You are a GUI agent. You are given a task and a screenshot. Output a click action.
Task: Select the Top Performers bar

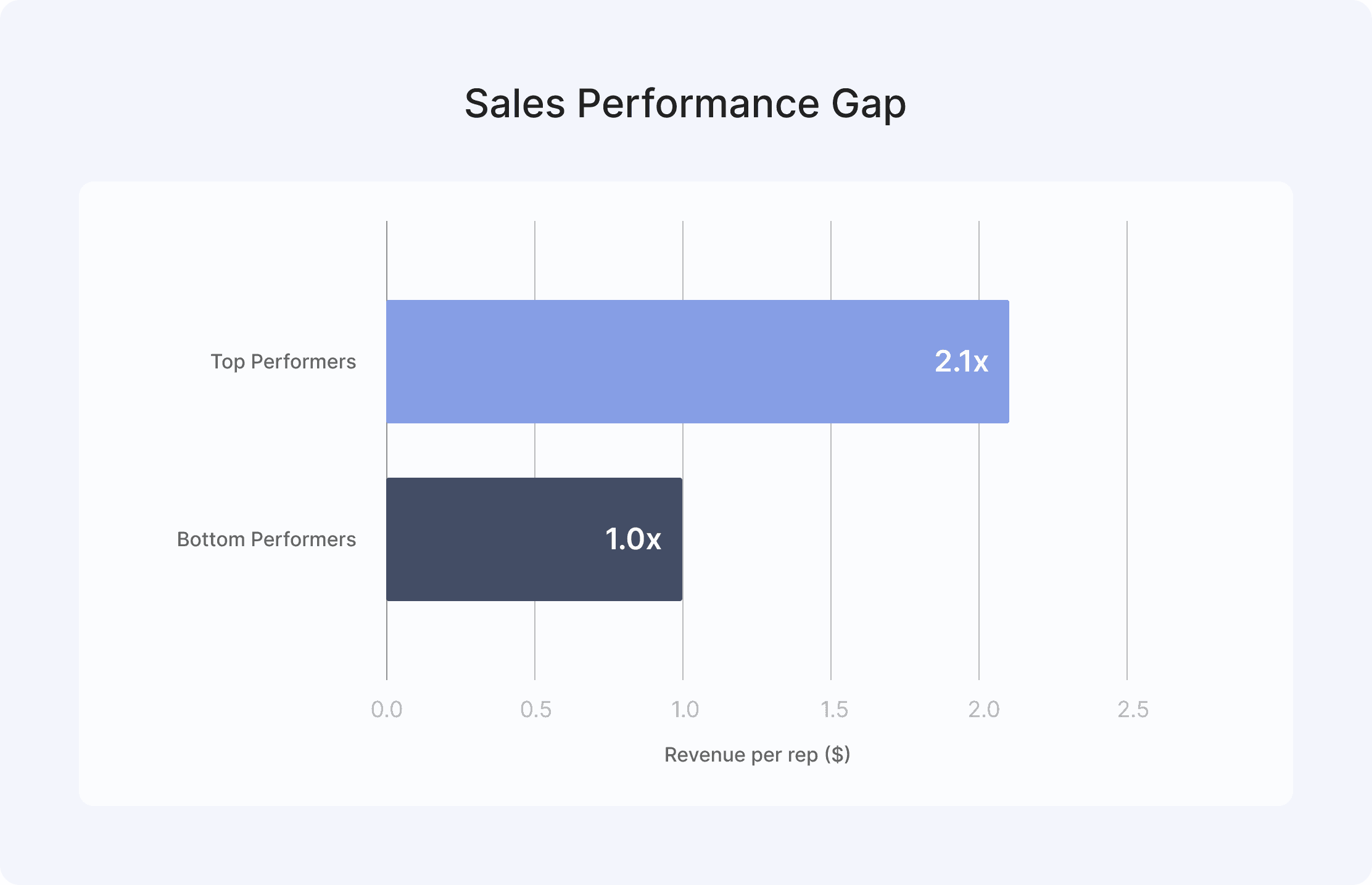click(x=698, y=362)
